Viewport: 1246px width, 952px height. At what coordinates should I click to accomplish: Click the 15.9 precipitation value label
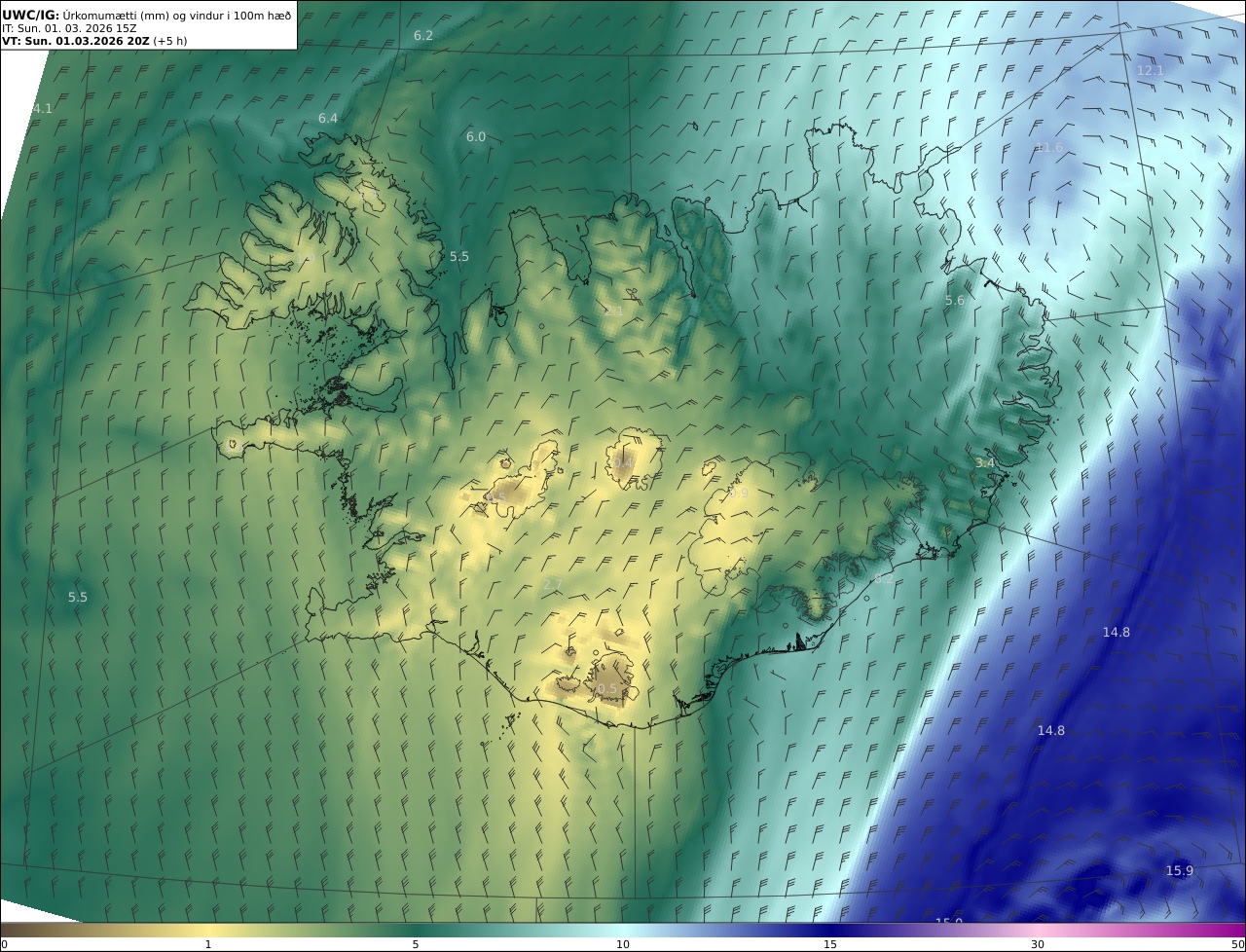coord(1180,870)
